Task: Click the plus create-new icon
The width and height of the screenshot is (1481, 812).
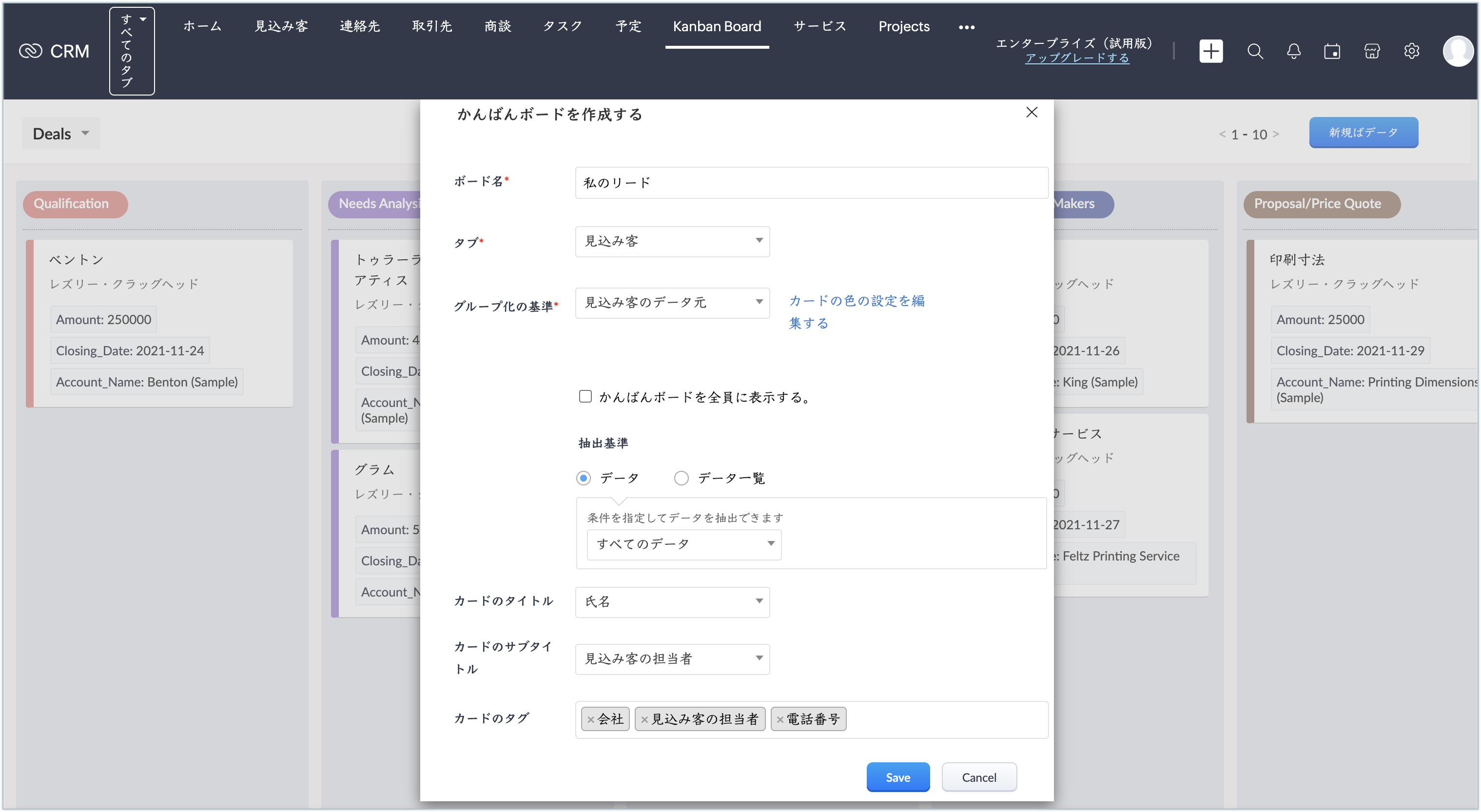Action: [x=1211, y=51]
